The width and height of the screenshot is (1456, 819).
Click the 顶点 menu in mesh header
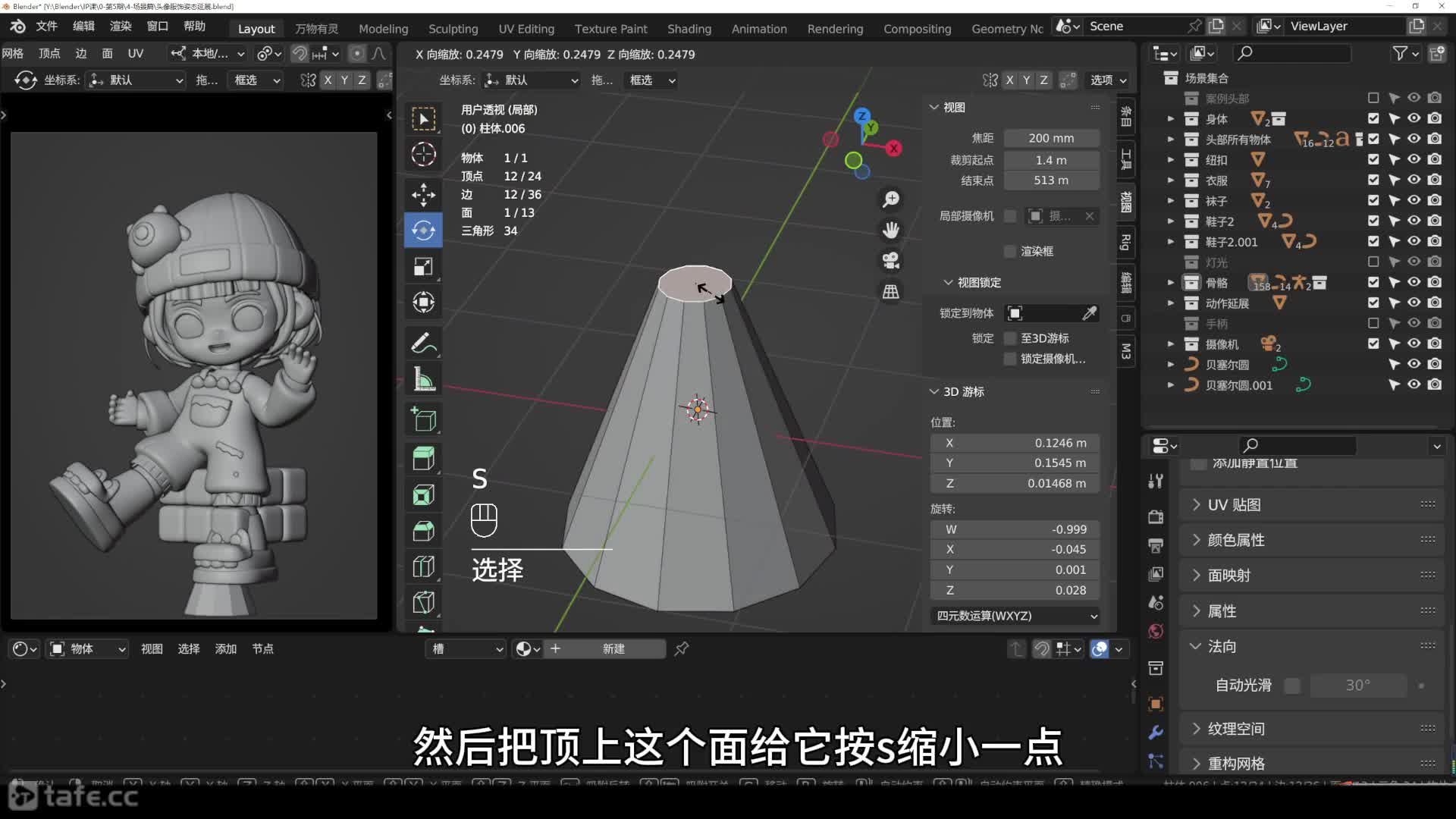(49, 53)
